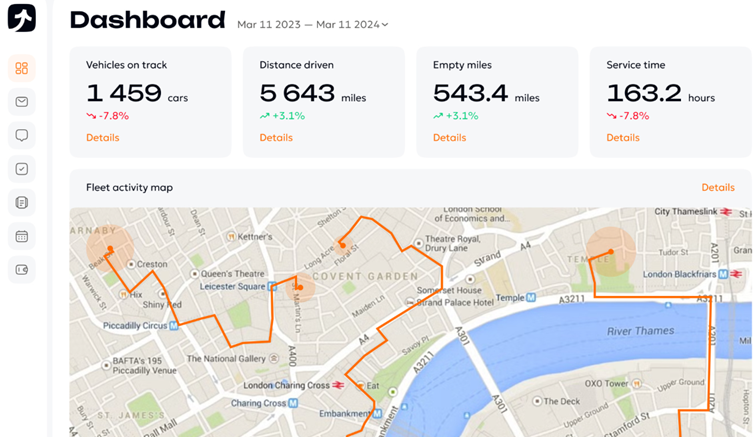Viewport: 754px width, 437px height.
Task: View Details for Empty miles
Action: 449,138
